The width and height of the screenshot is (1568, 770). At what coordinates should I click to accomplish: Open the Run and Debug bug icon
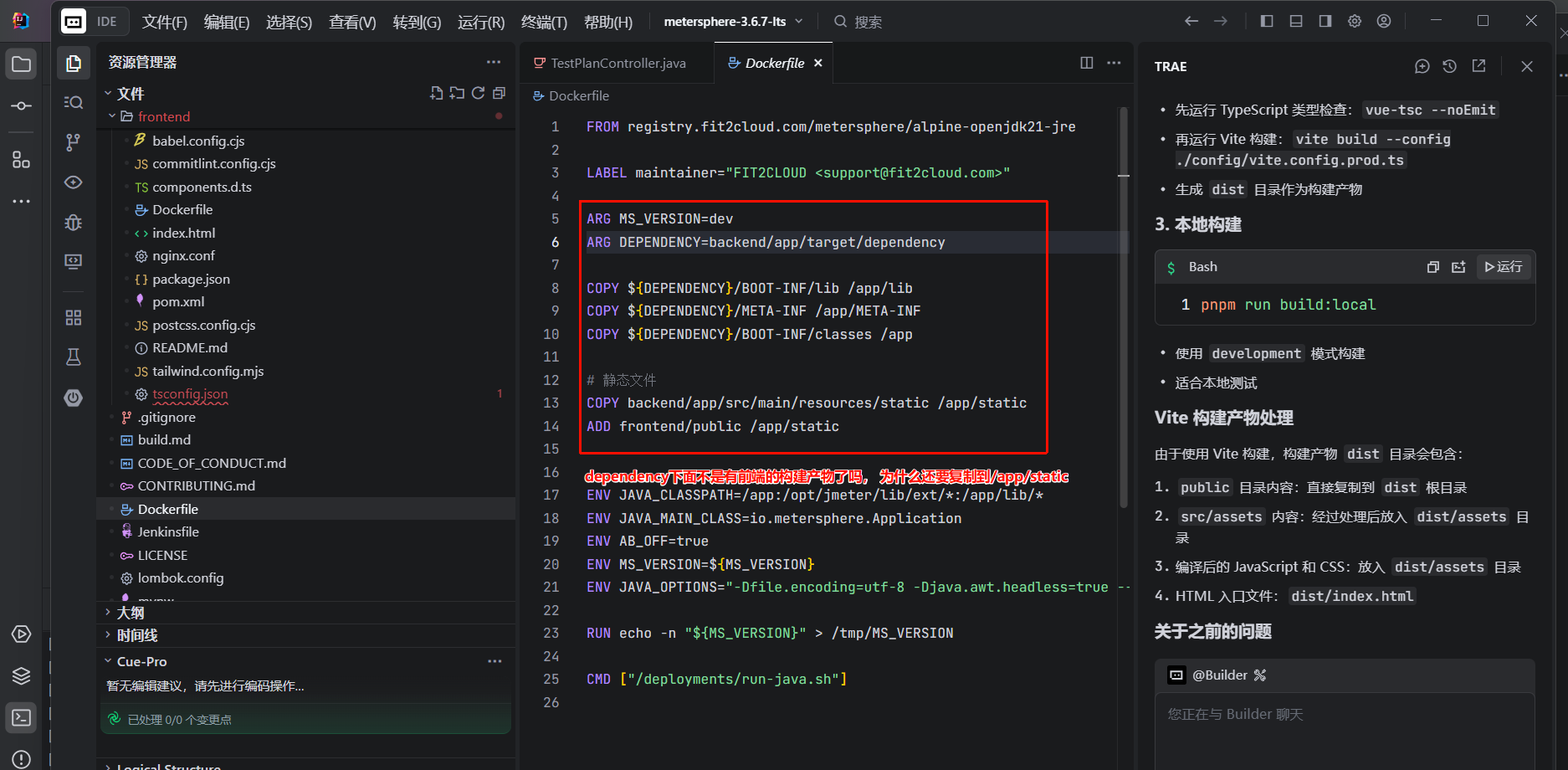tap(74, 222)
